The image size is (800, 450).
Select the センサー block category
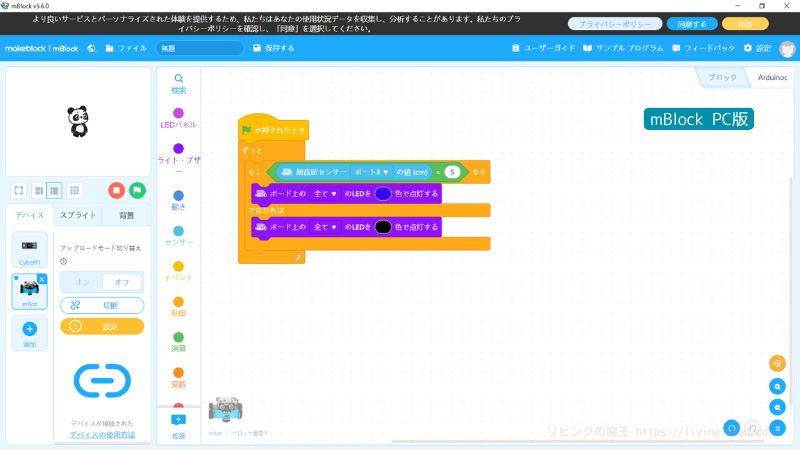coord(178,236)
